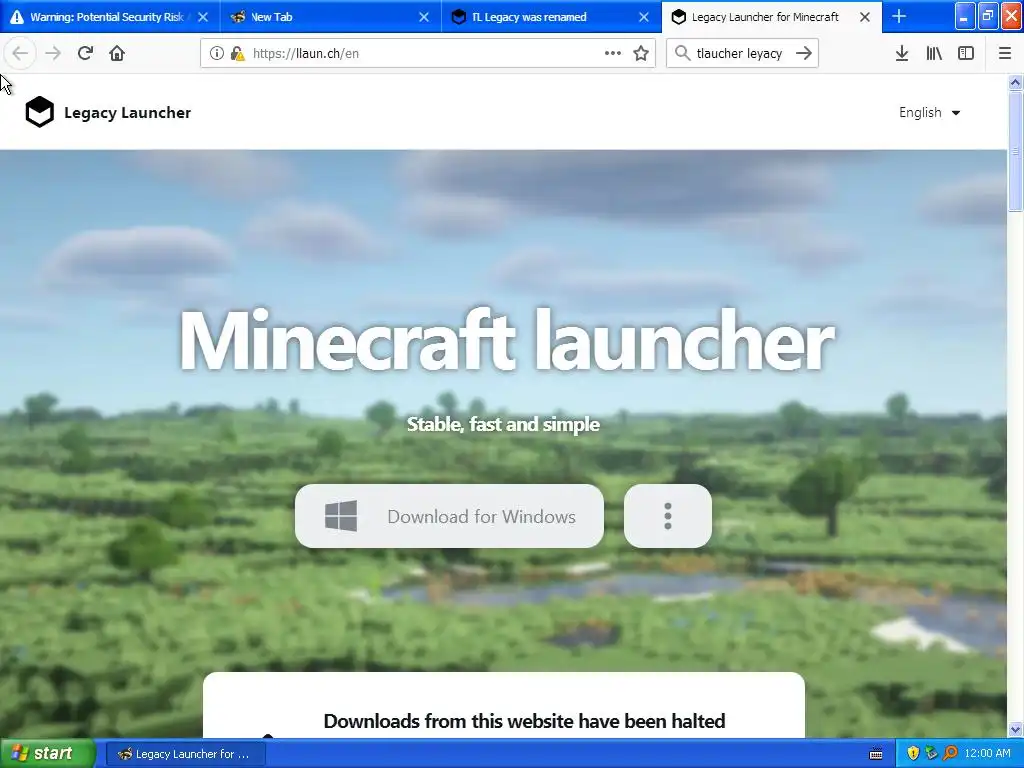Screen dimensions: 1024x768
Task: Show site information icon in address bar
Action: pos(216,54)
